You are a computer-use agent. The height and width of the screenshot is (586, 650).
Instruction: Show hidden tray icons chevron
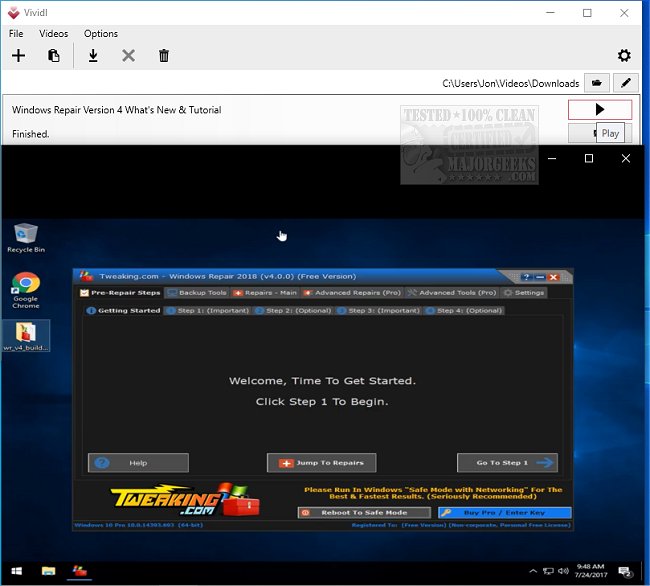pos(533,571)
